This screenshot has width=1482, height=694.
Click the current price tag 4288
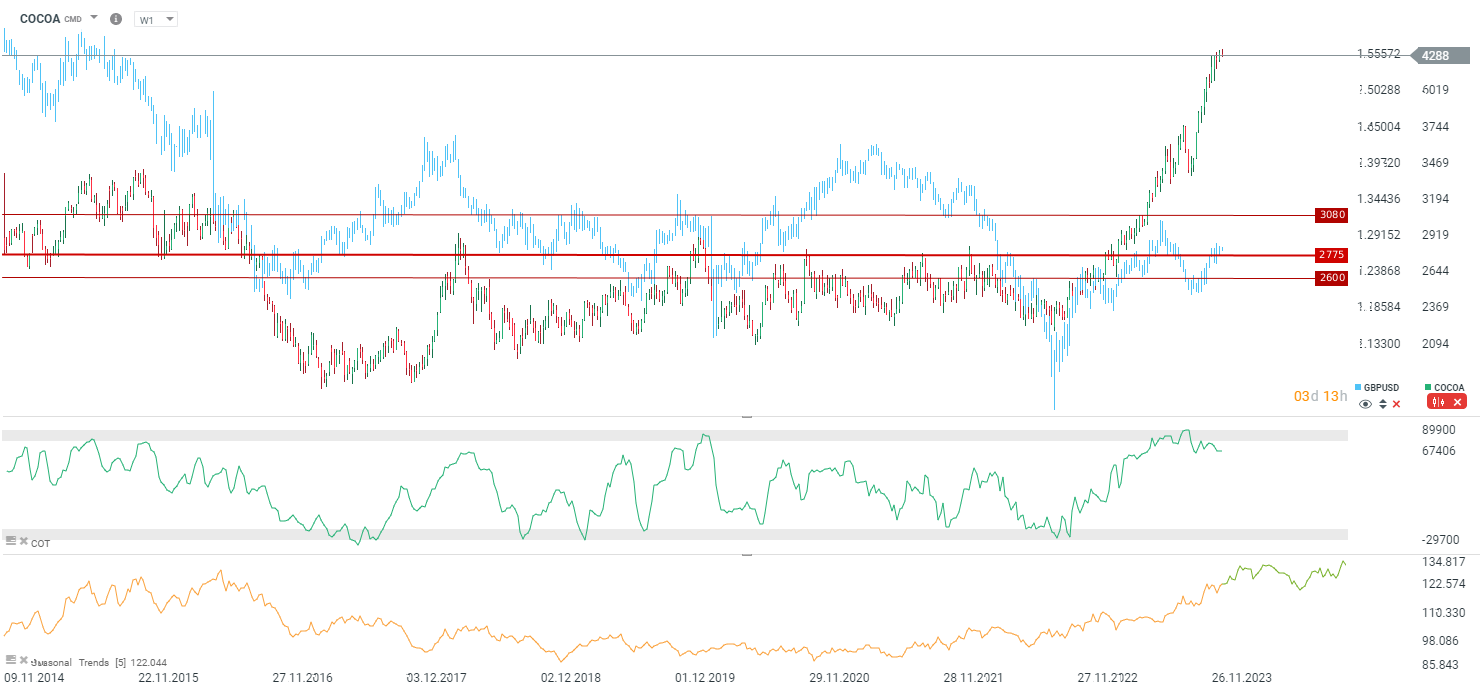1438,56
